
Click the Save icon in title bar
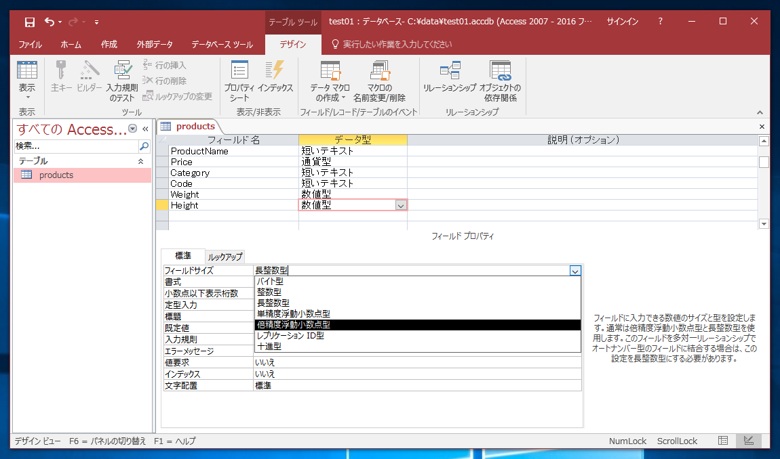click(30, 22)
